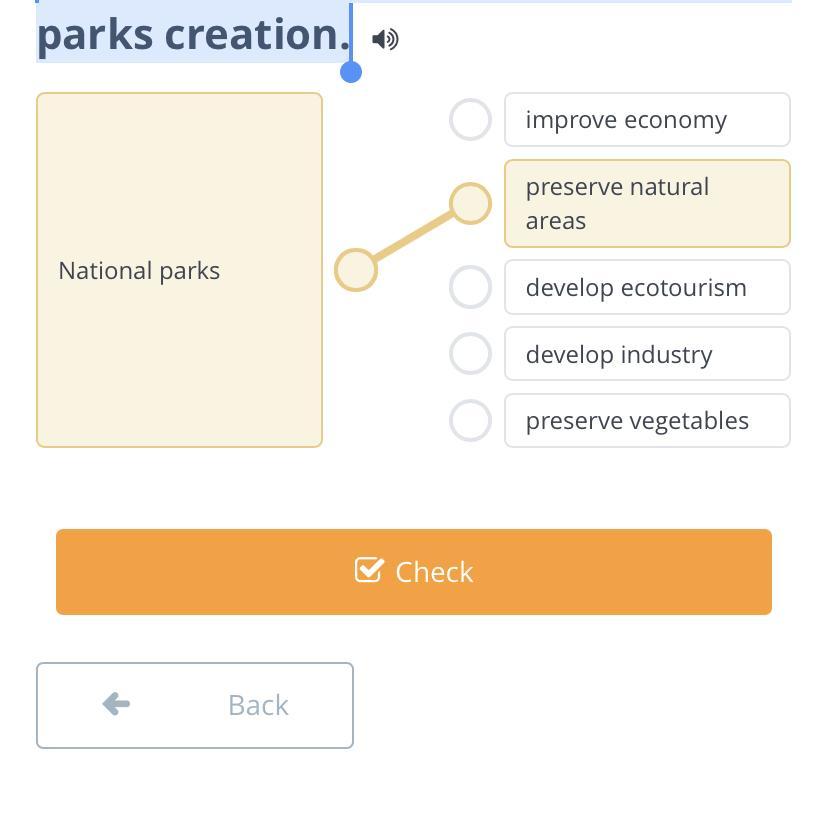
Task: Select the National parks card
Action: [179, 270]
